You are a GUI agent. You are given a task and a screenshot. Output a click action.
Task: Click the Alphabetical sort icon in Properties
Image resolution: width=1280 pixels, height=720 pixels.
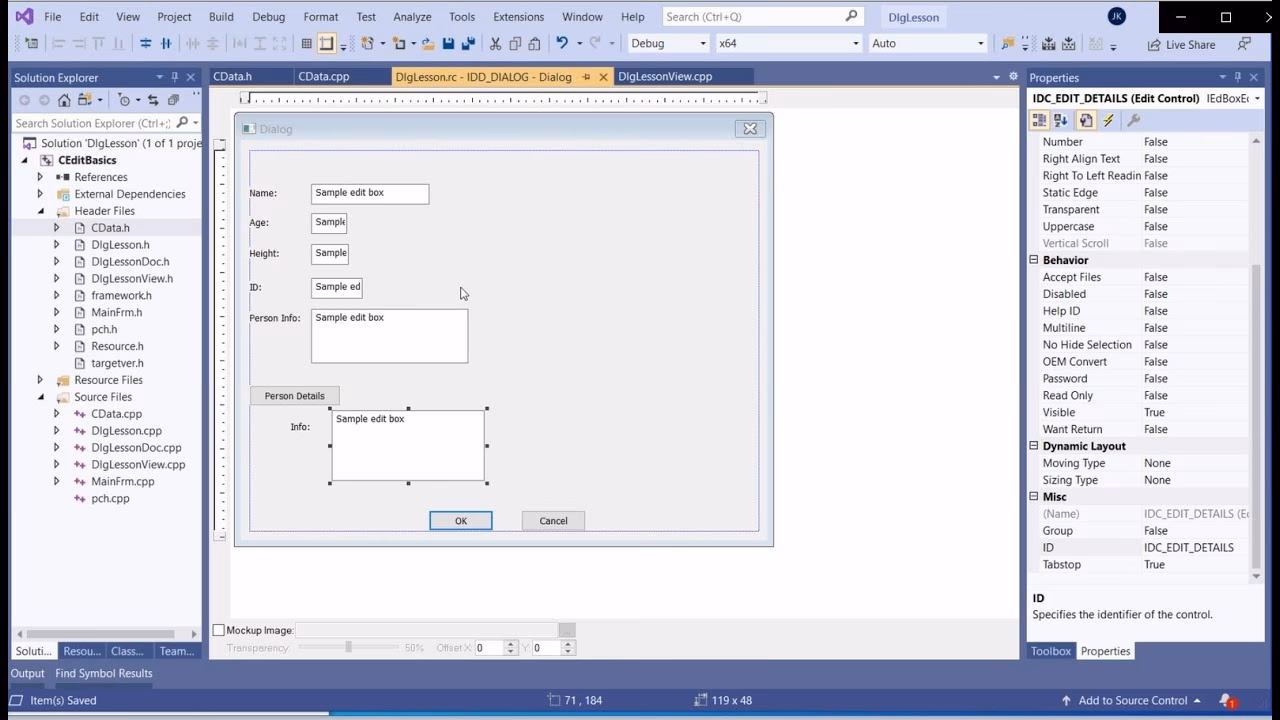1061,120
